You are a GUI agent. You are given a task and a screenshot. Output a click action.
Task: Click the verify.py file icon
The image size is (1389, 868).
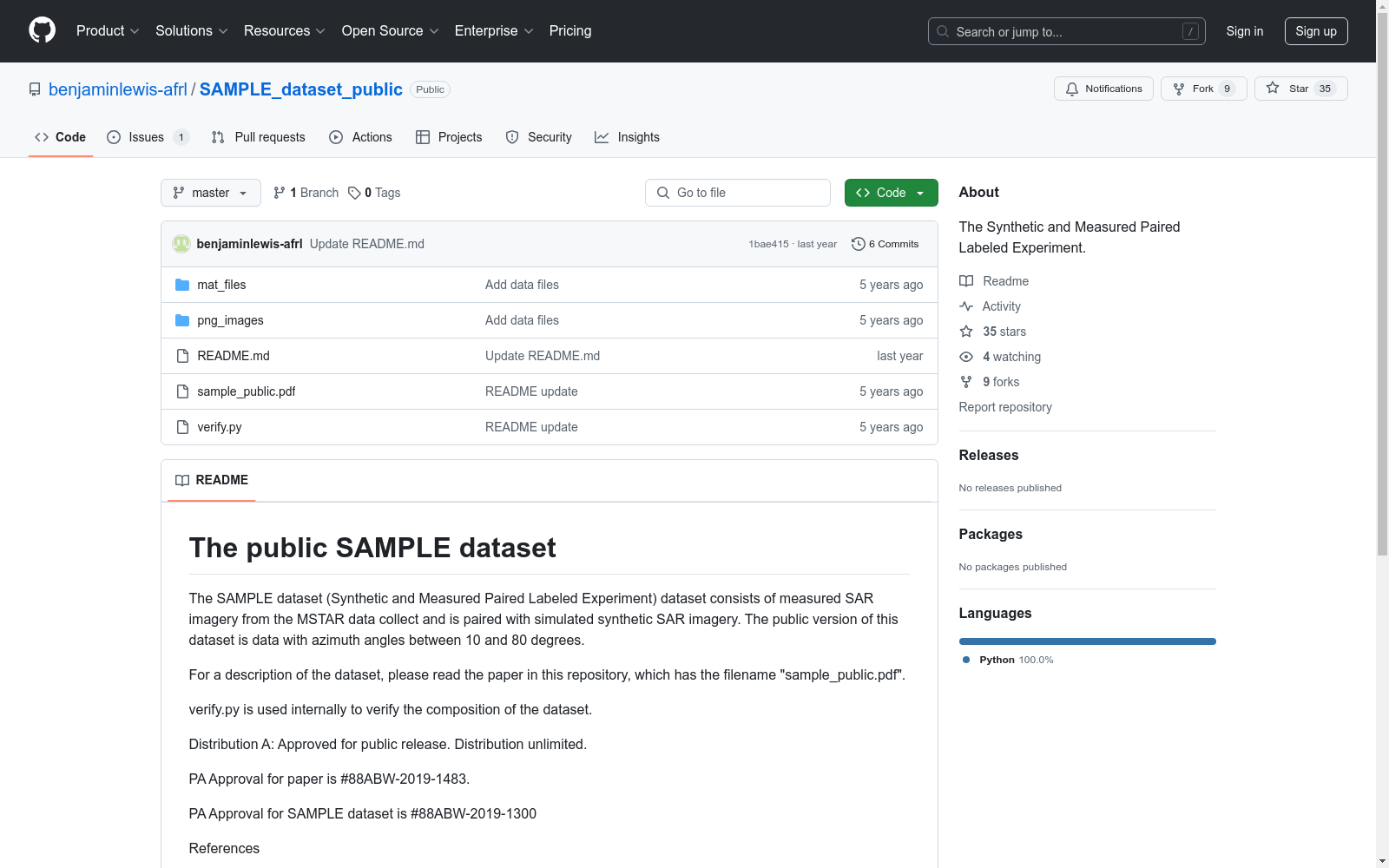[182, 427]
